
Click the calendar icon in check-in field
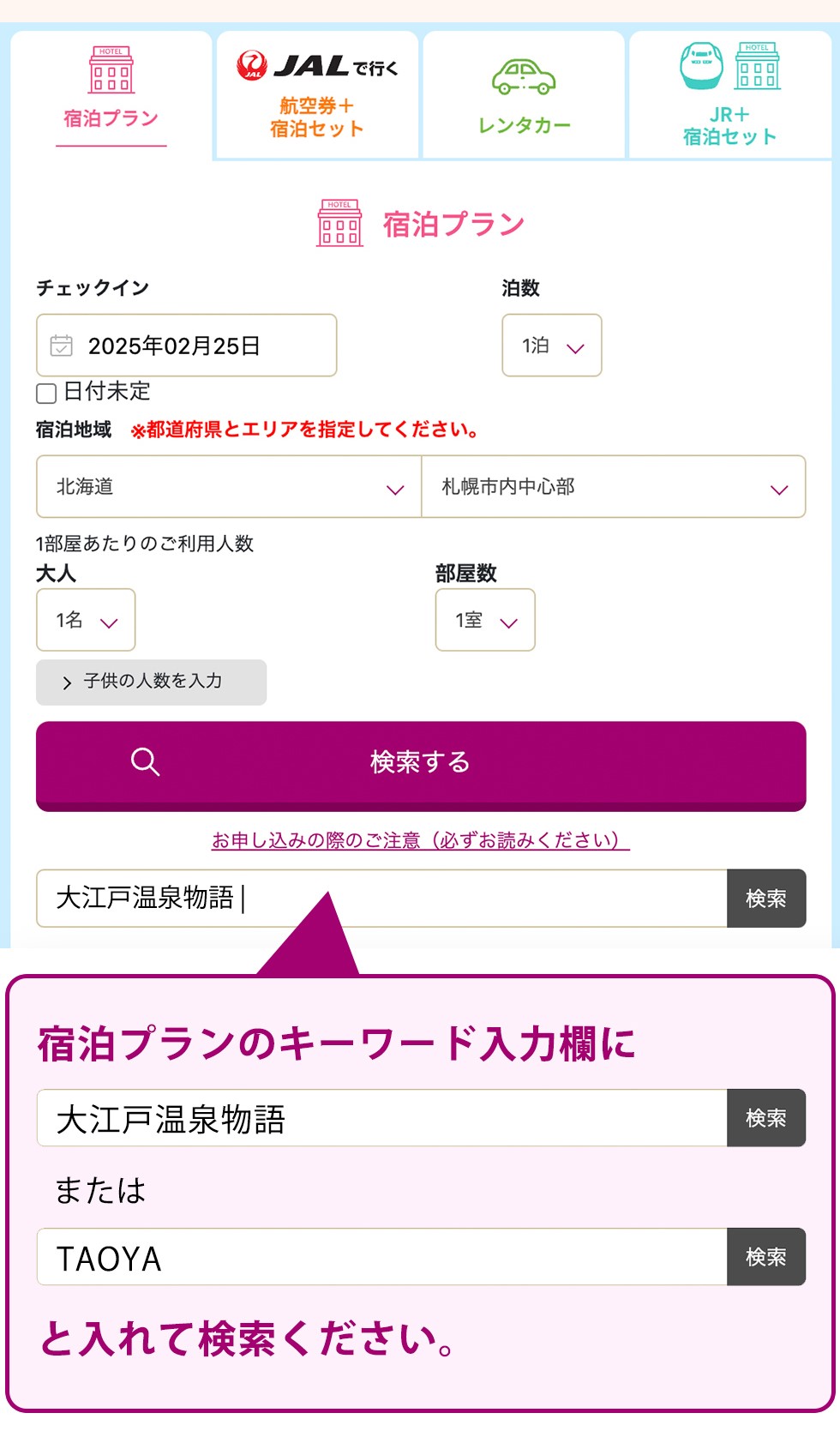62,346
